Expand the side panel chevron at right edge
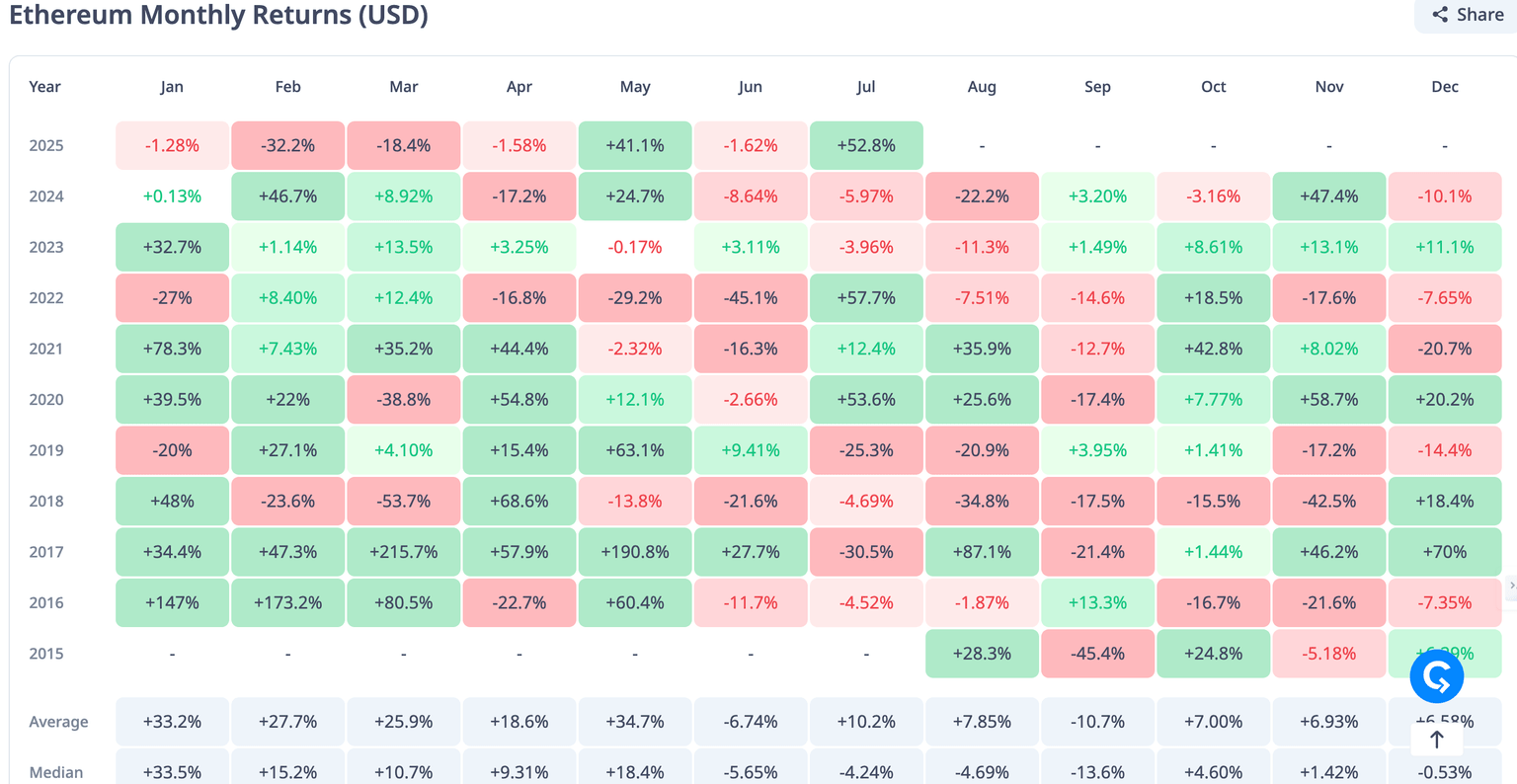 pyautogui.click(x=1511, y=586)
